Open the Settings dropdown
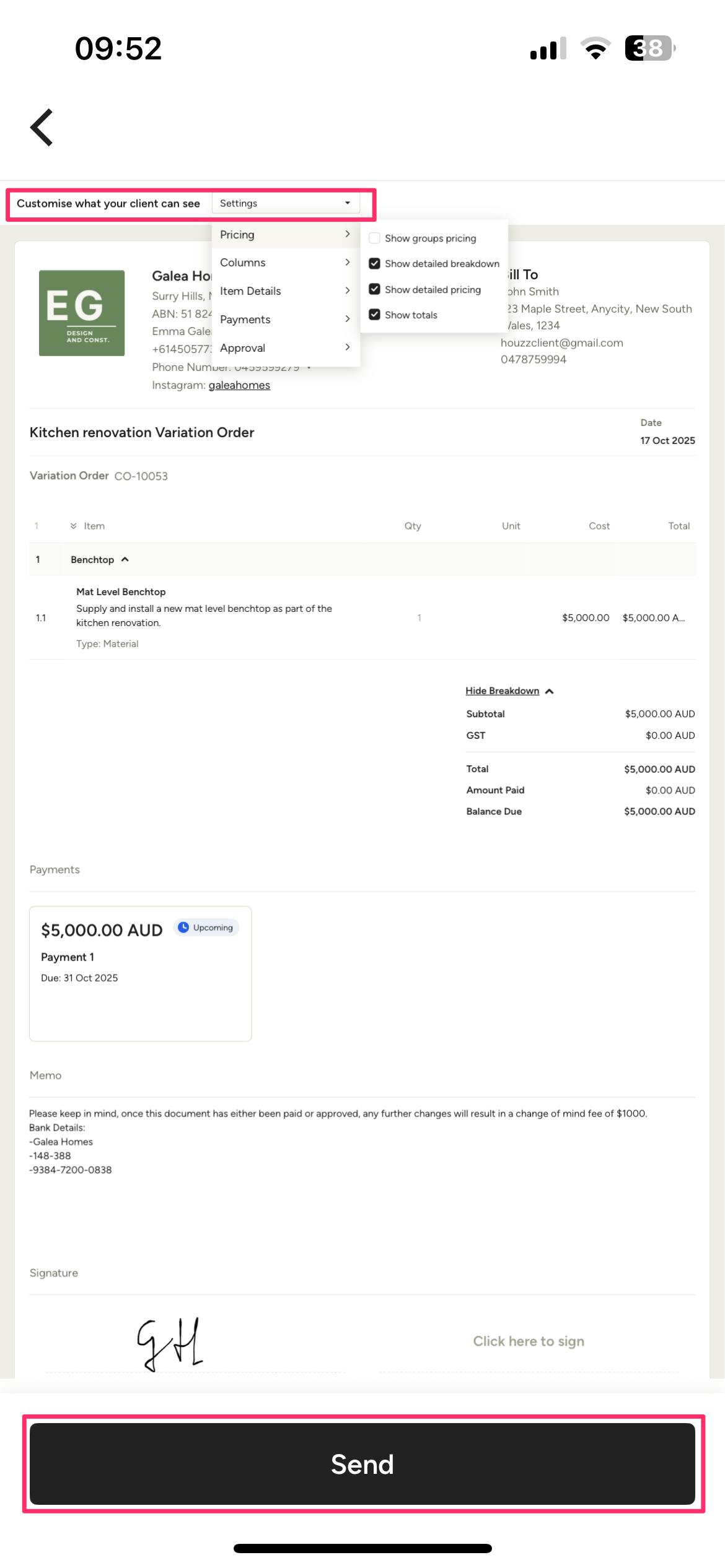 coord(286,203)
